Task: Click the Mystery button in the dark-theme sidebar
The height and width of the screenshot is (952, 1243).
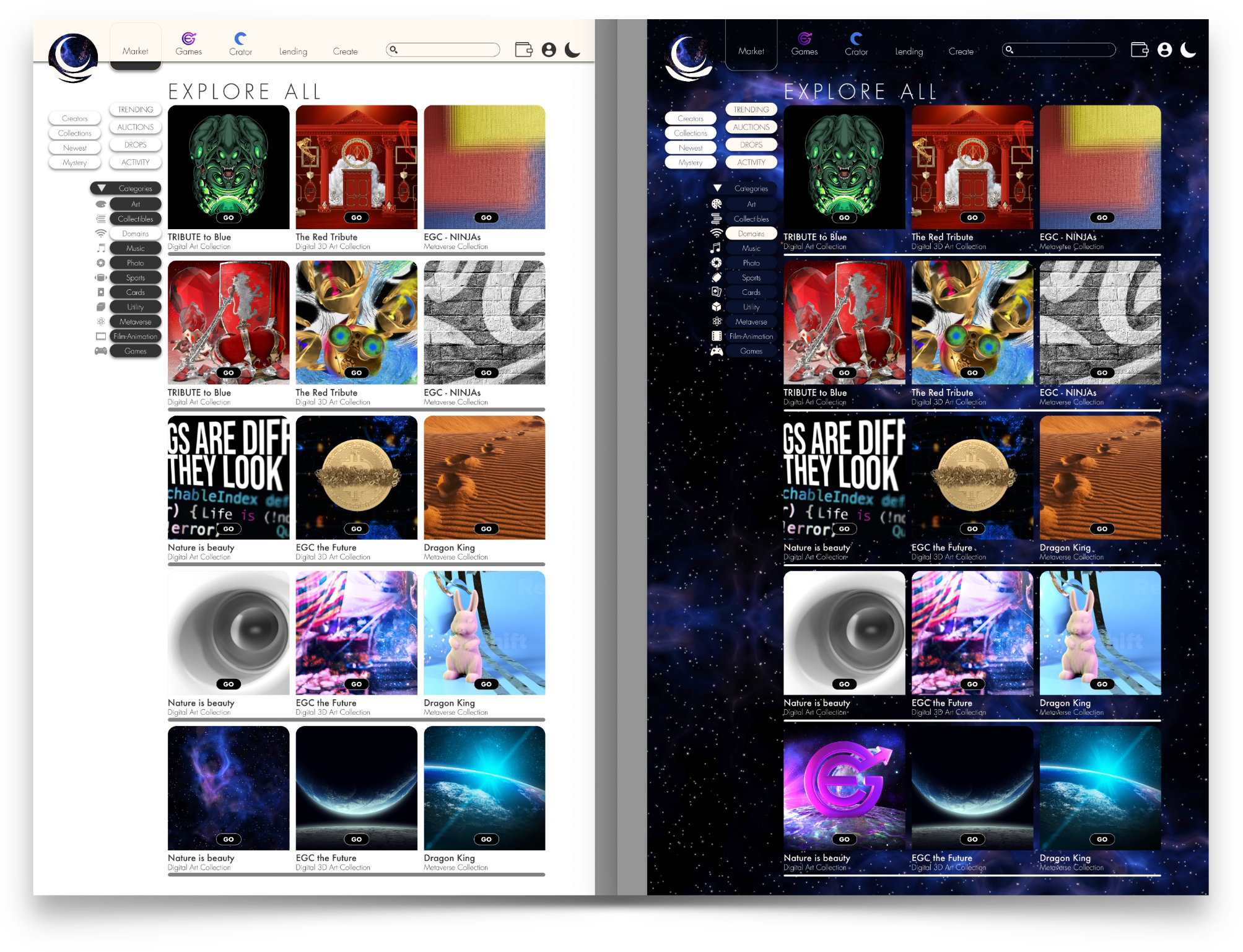Action: (x=690, y=162)
